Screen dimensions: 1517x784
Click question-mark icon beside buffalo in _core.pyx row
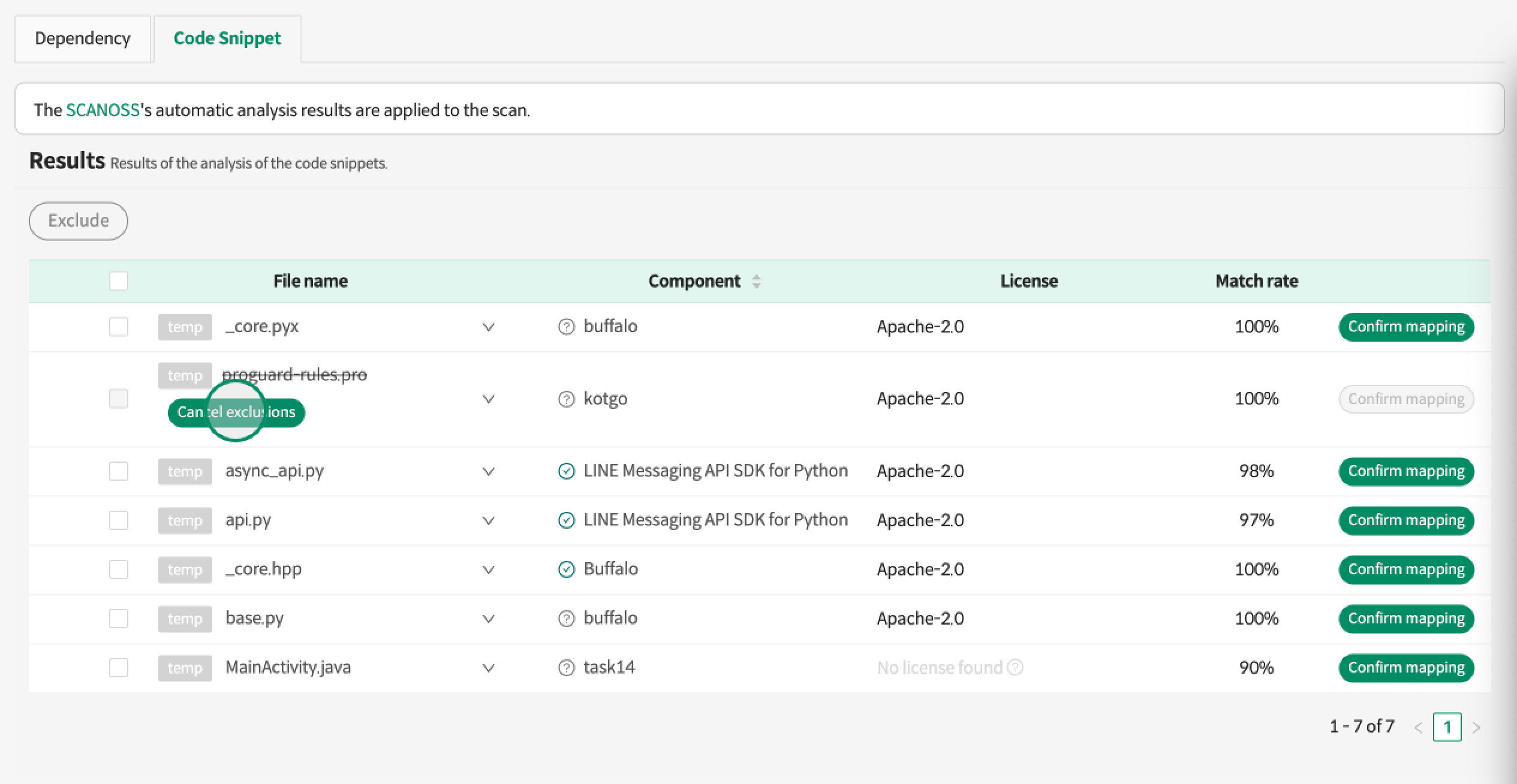click(x=566, y=327)
